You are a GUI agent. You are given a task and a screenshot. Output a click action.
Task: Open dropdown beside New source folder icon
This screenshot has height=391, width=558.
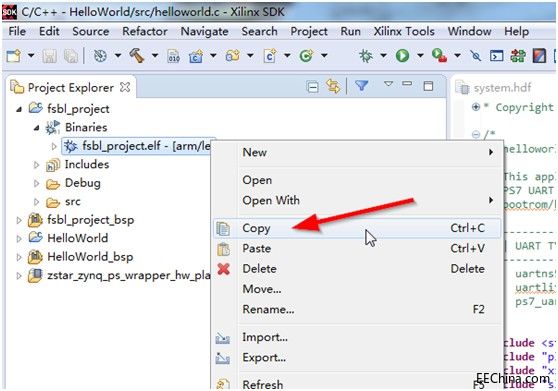pyautogui.click(x=250, y=56)
